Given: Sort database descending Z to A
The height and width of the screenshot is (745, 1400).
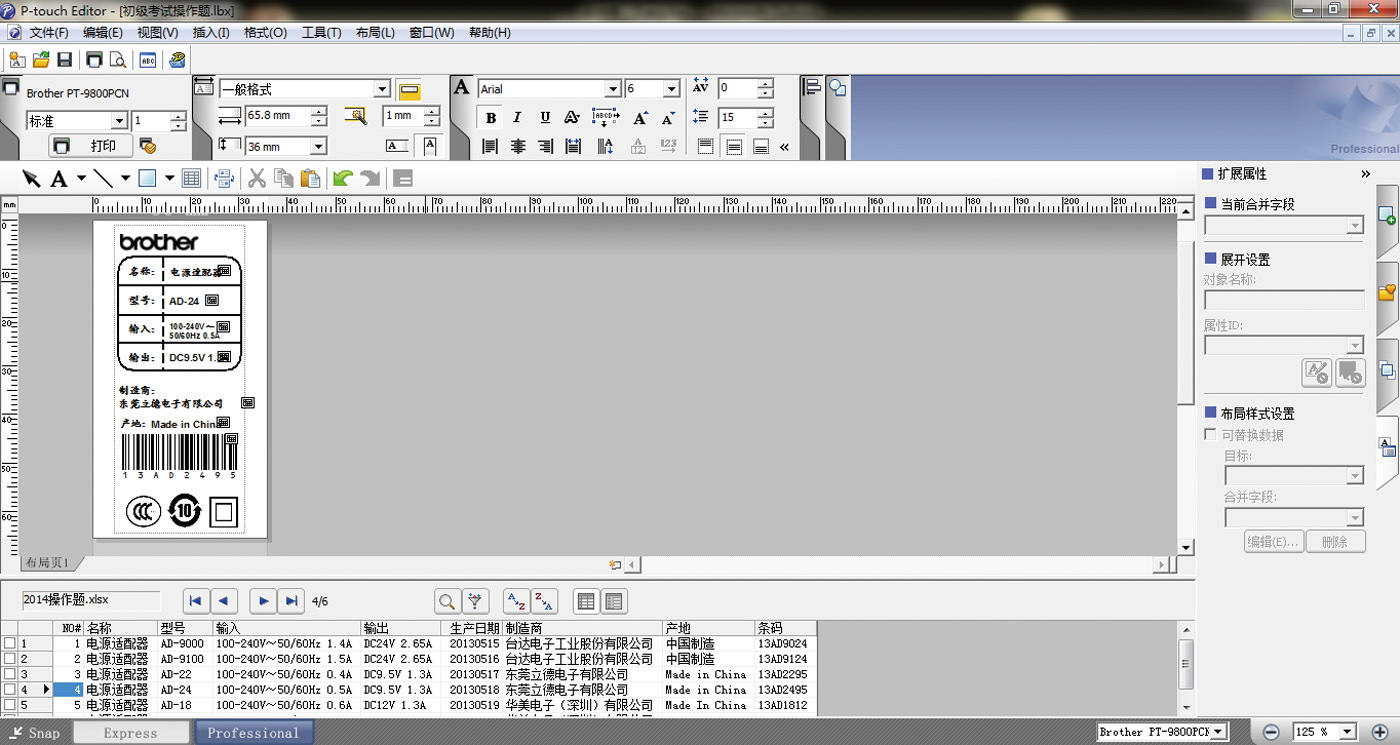Looking at the screenshot, I should pos(544,601).
